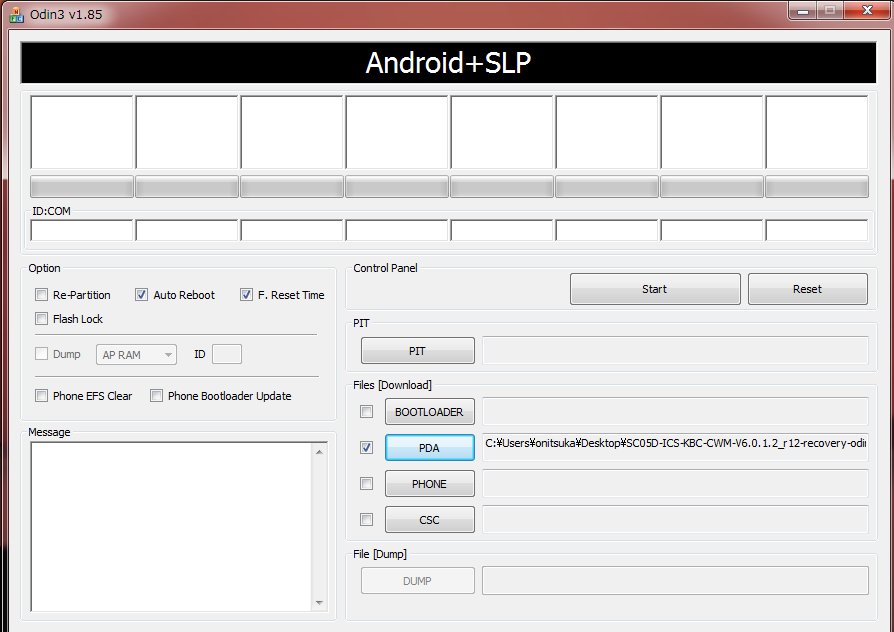Tick the BOOTLOADER file checkbox

click(x=367, y=412)
